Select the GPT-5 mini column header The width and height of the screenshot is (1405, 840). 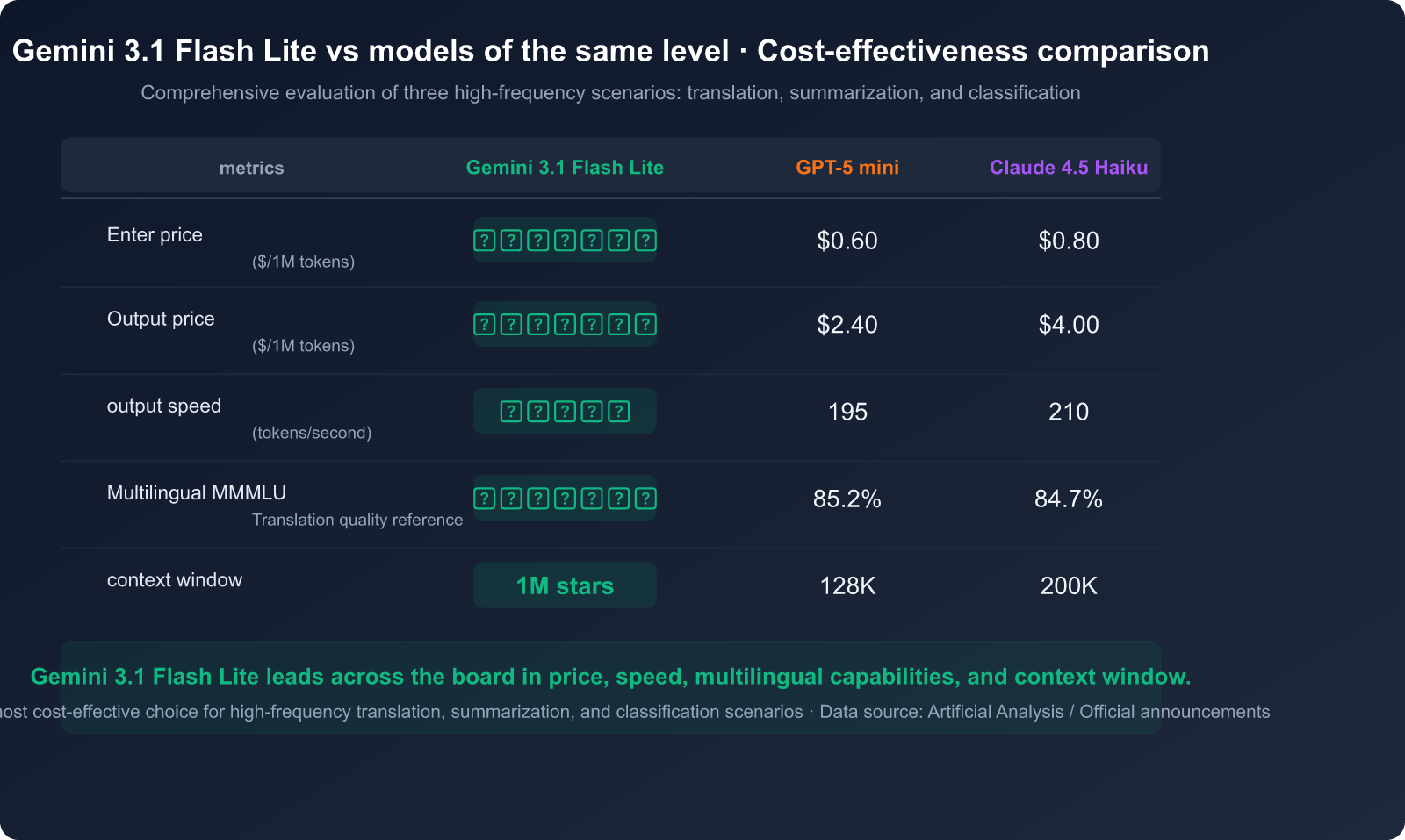[847, 168]
